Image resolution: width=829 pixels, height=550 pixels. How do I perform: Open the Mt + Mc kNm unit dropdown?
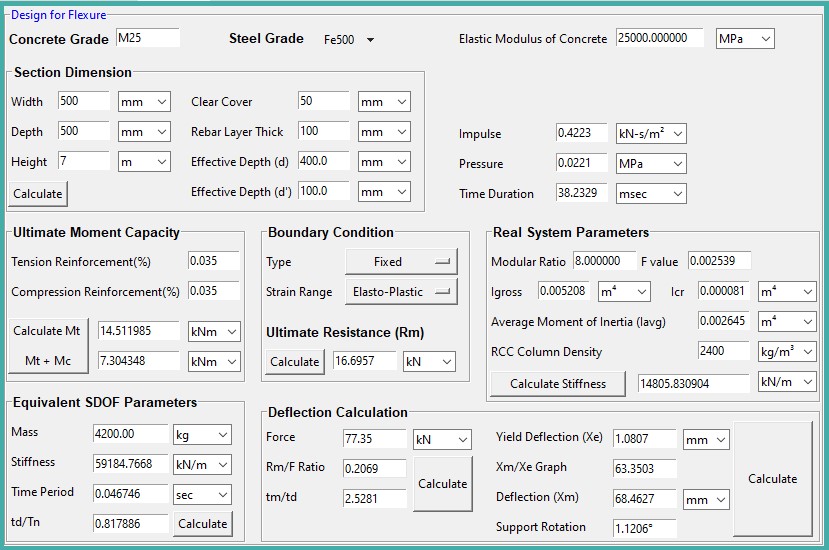214,362
